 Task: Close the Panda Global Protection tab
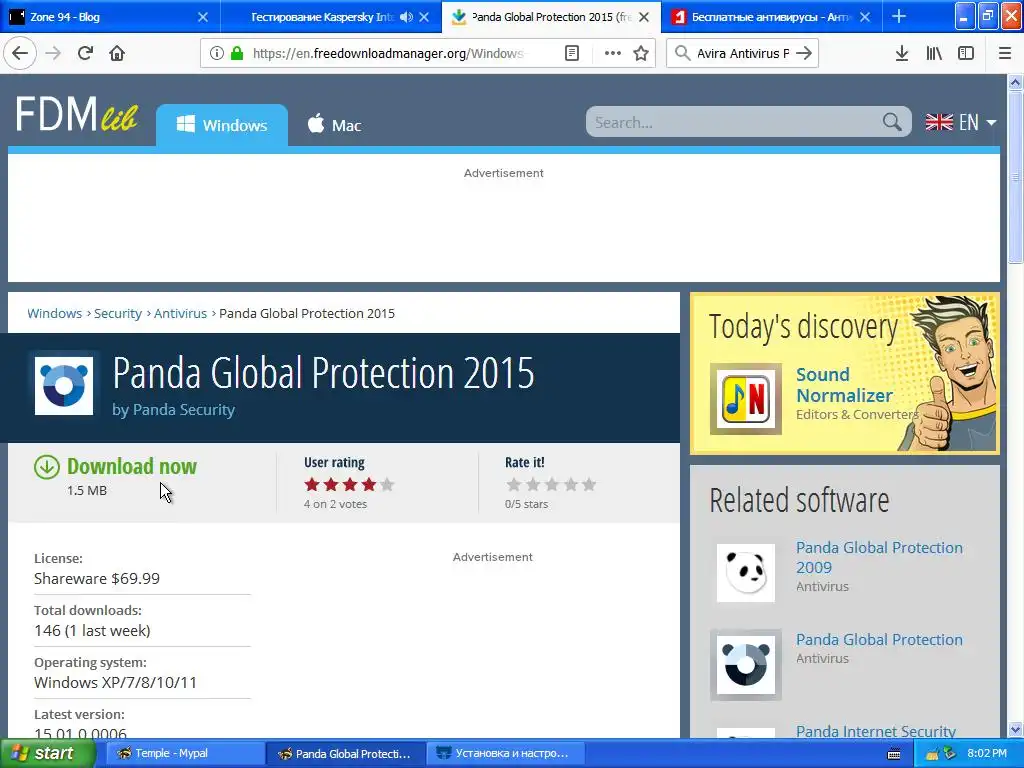point(644,17)
